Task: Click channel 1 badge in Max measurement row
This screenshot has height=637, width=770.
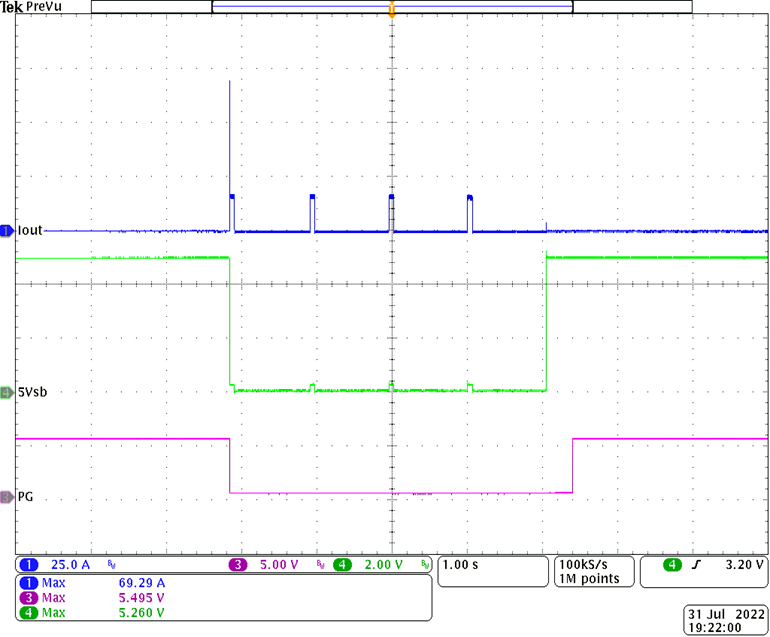Action: coord(29,583)
